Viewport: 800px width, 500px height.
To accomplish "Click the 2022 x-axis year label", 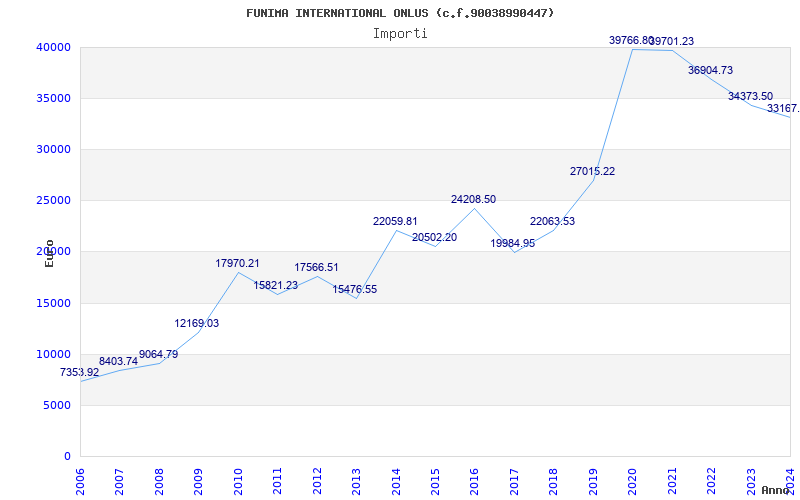I will (711, 481).
